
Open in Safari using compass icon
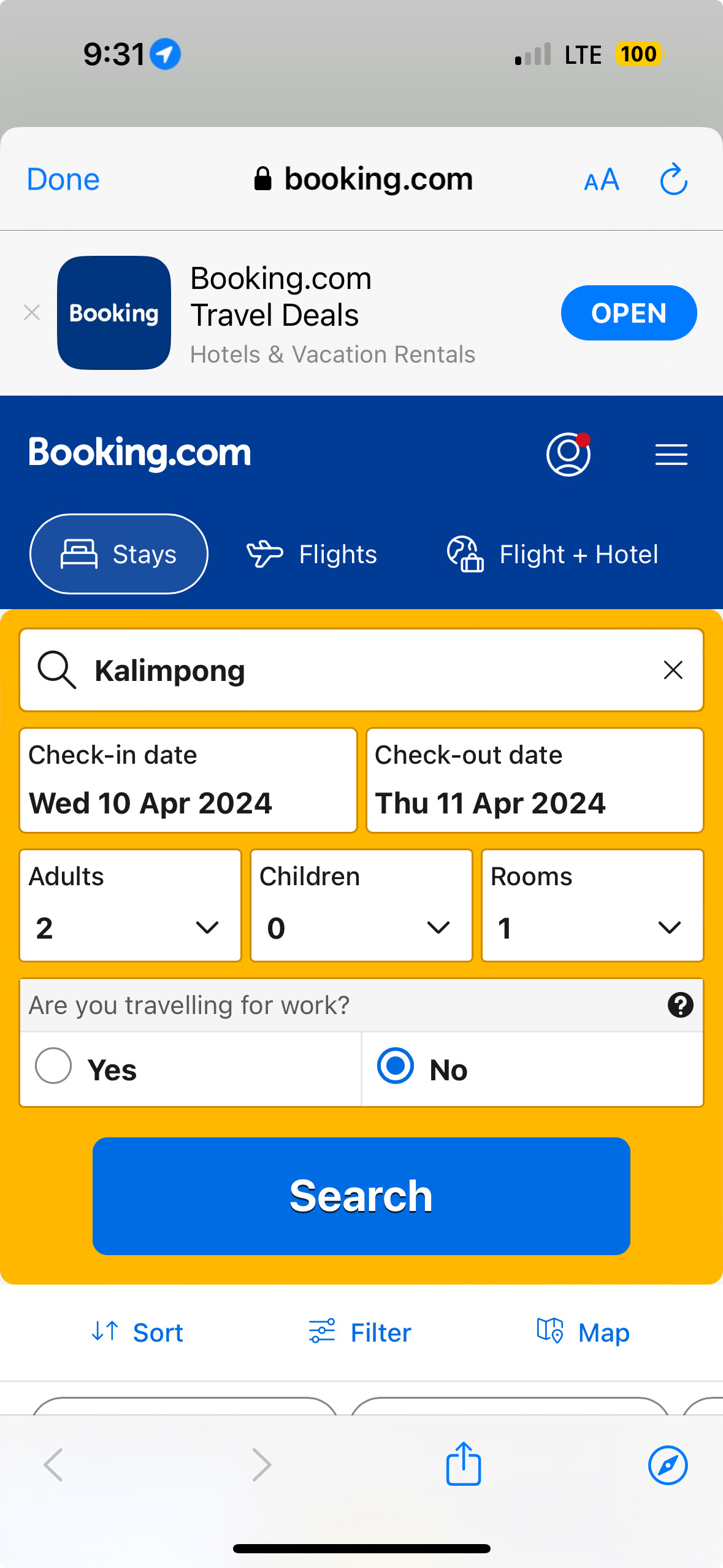pos(667,1465)
